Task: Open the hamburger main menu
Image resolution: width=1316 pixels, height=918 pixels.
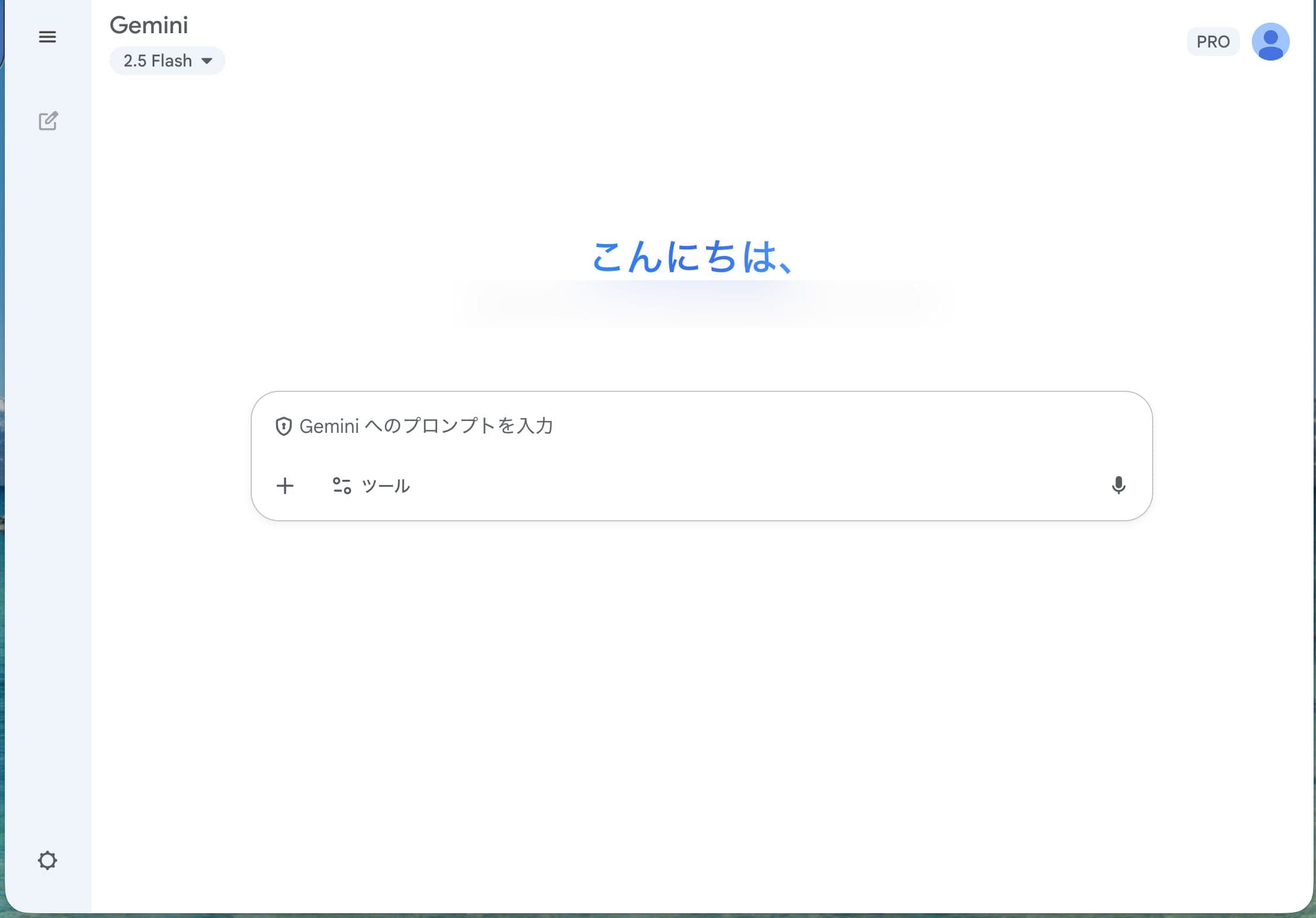Action: pyautogui.click(x=48, y=37)
